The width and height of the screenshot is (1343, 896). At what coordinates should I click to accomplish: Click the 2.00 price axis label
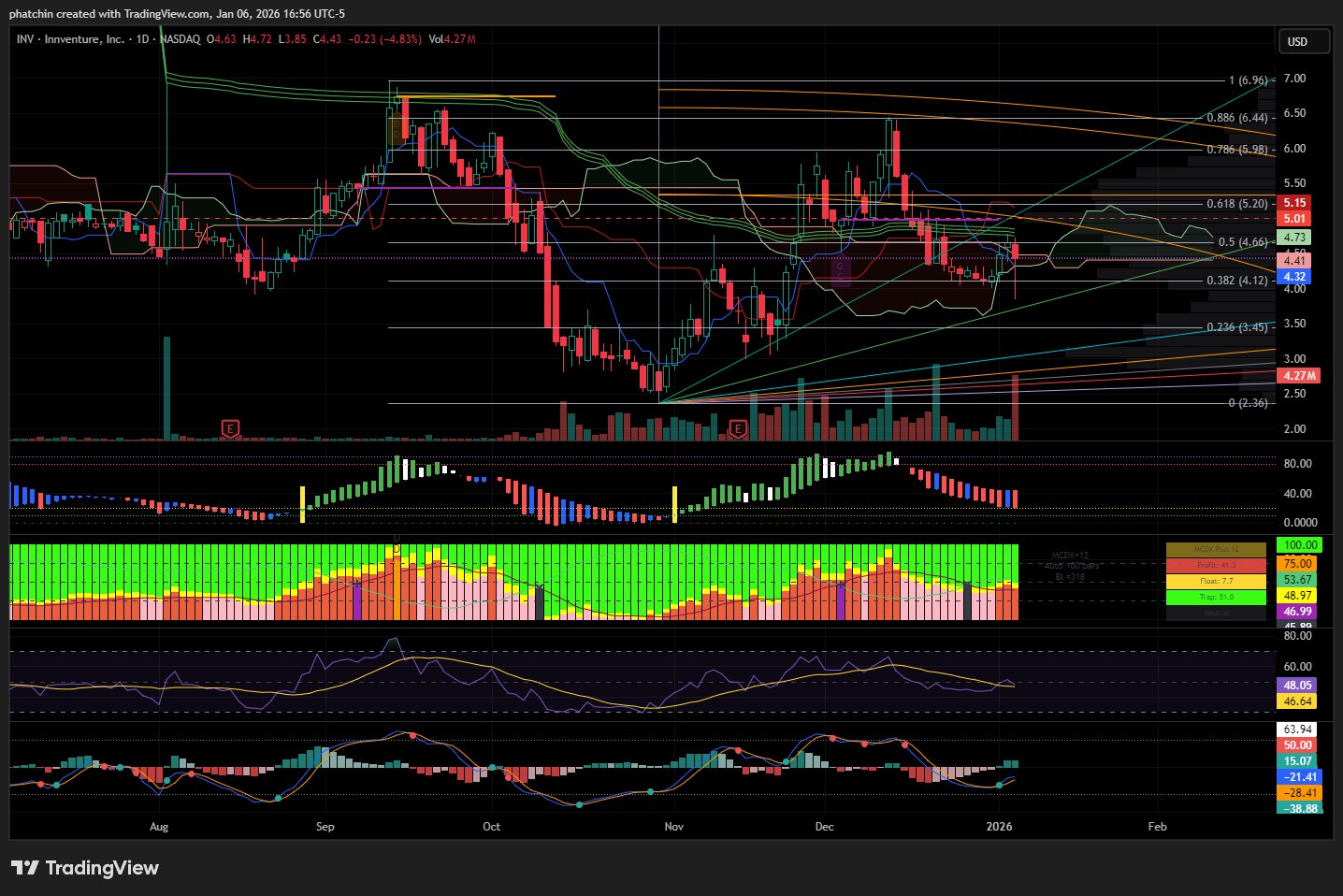[1295, 429]
